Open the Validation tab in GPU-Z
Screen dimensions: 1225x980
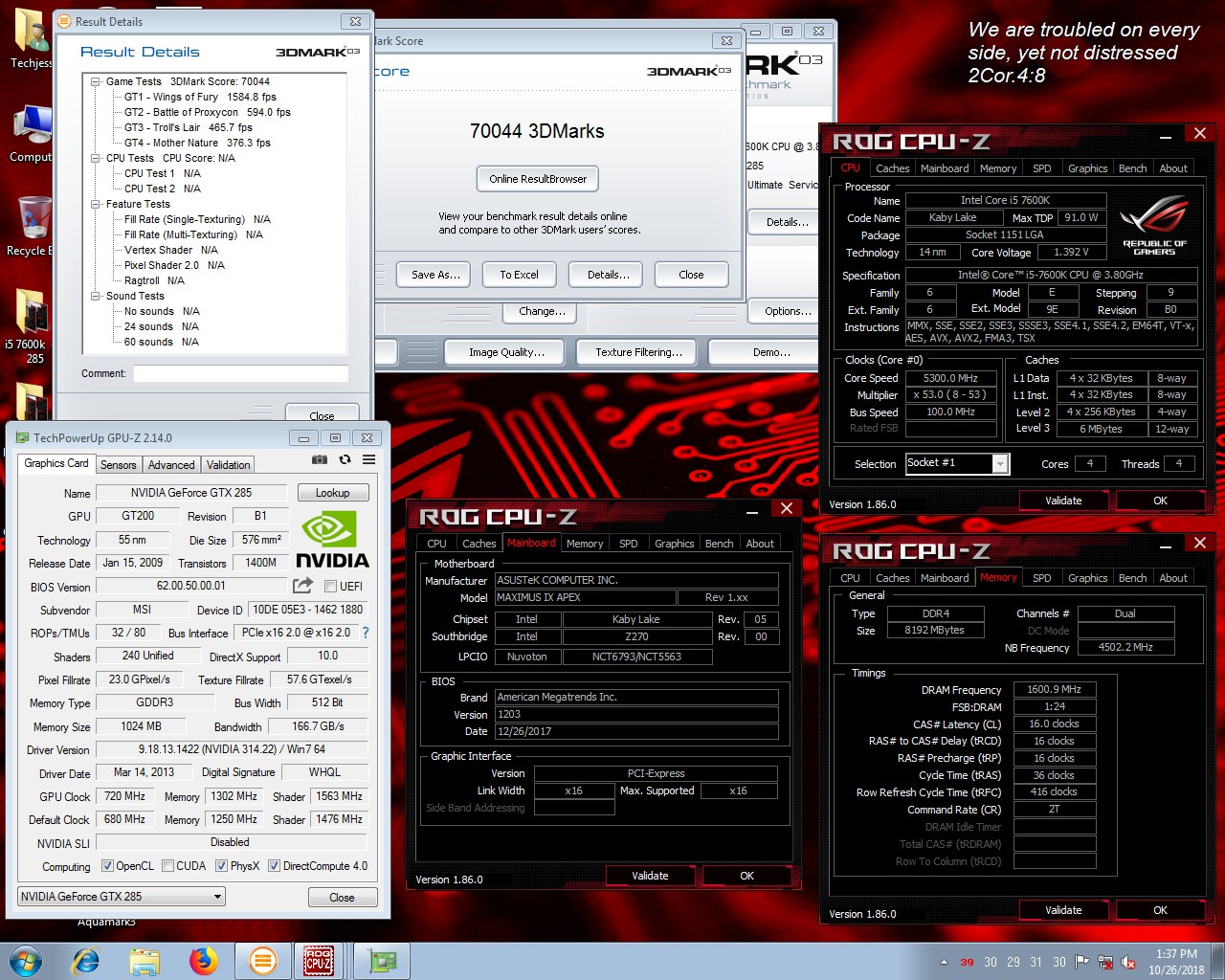229,464
